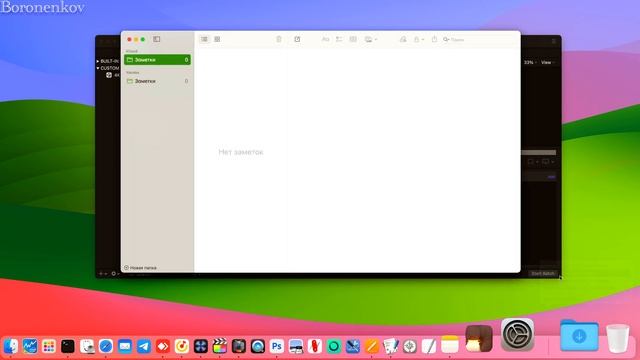Image resolution: width=640 pixels, height=360 pixels.
Task: Click the collaboration icon in Notes toolbar
Action: coord(403,39)
